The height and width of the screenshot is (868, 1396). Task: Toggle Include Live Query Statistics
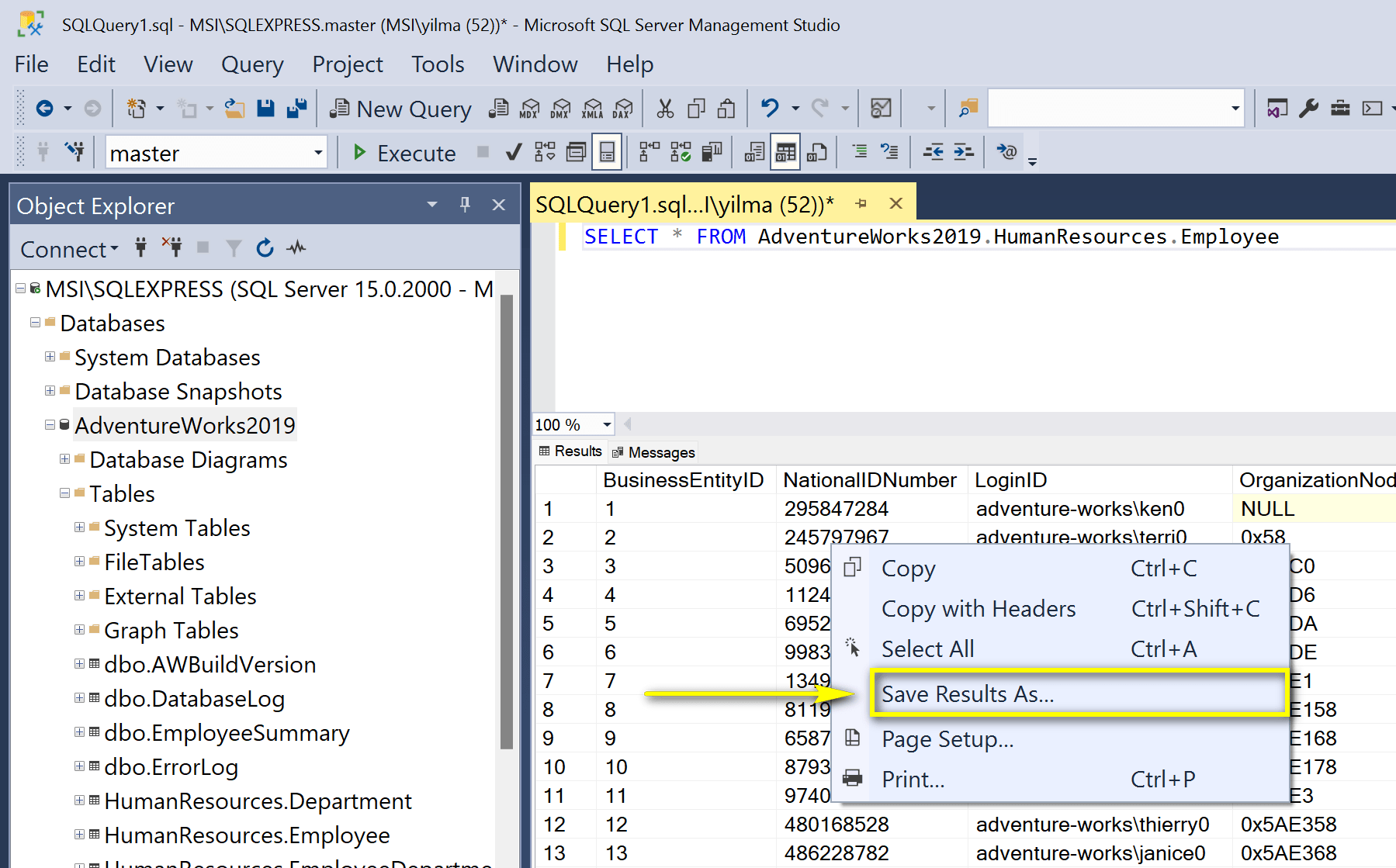(x=681, y=152)
